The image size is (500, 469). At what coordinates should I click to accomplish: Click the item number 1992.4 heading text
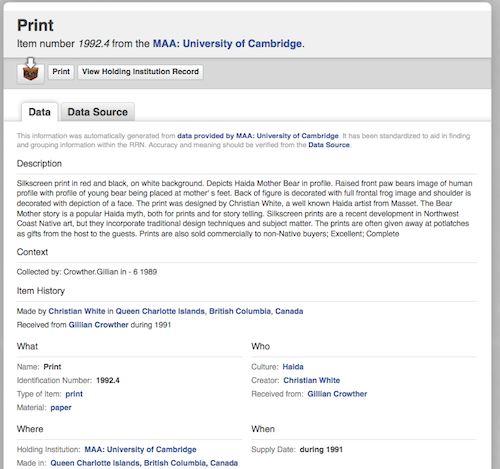[x=94, y=44]
